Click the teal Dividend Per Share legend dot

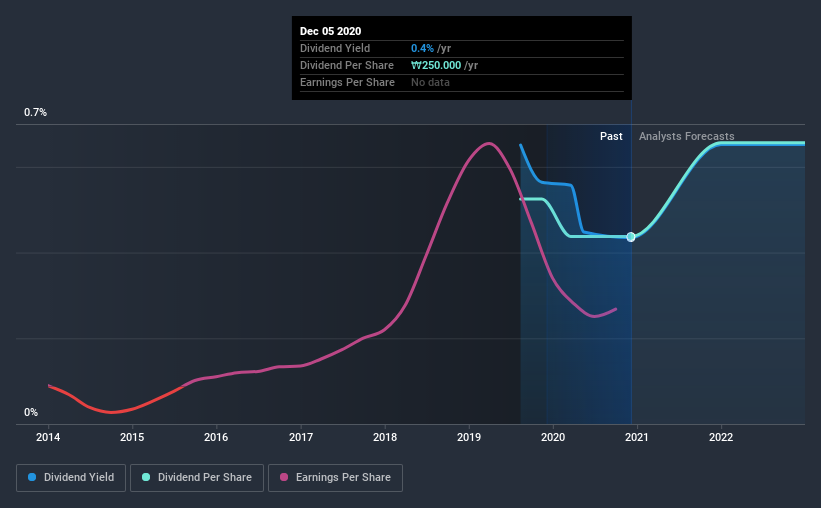146,477
